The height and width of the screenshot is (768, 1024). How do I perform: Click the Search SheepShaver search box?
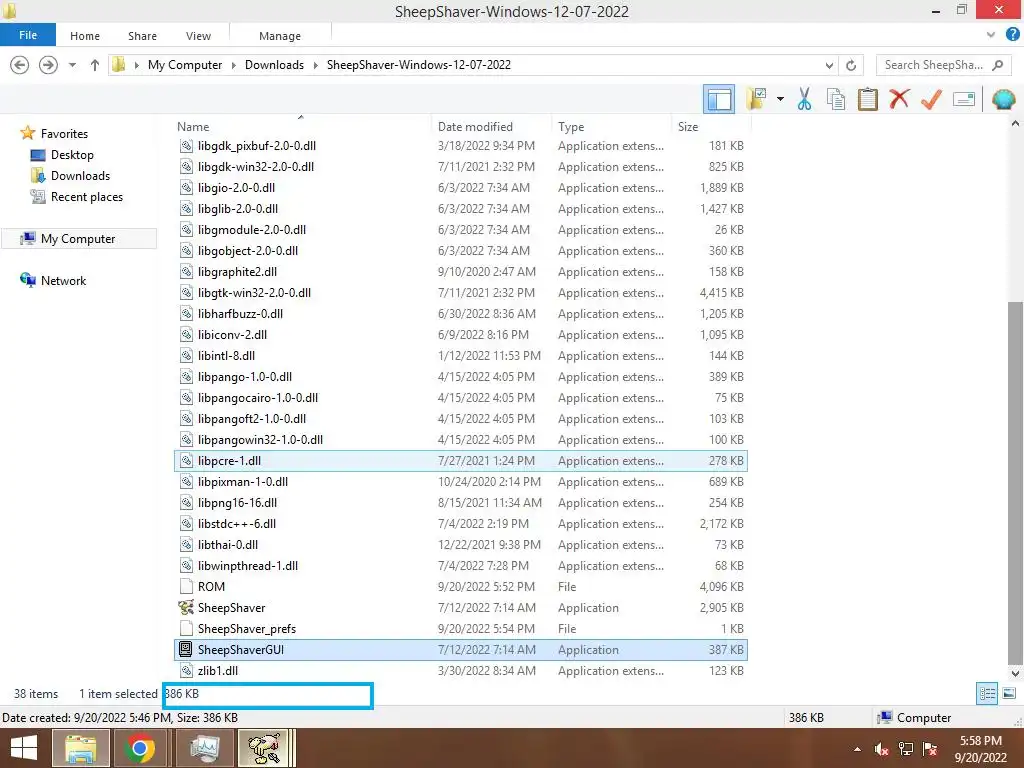943,65
